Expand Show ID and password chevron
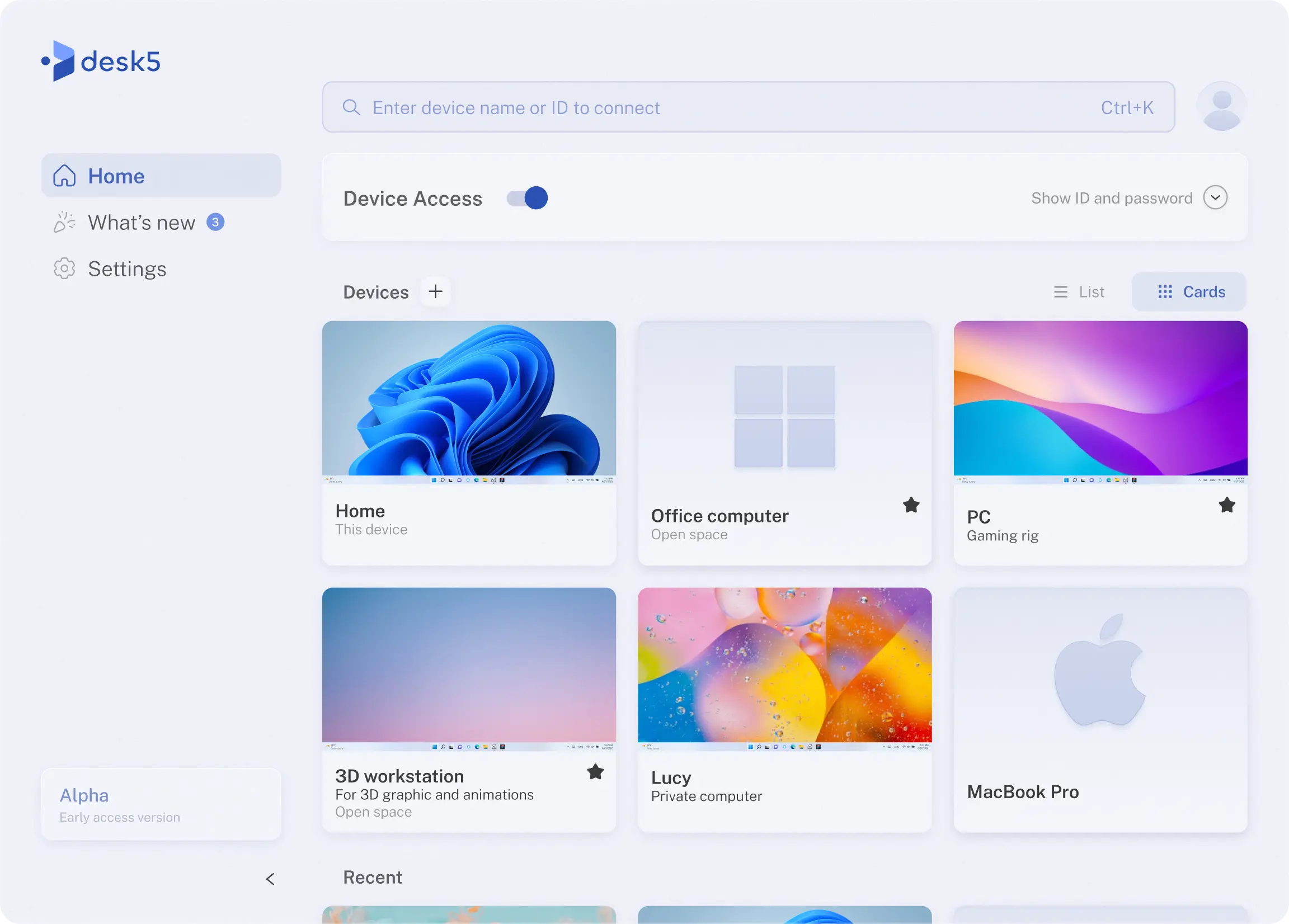This screenshot has height=924, width=1289. 1215,198
